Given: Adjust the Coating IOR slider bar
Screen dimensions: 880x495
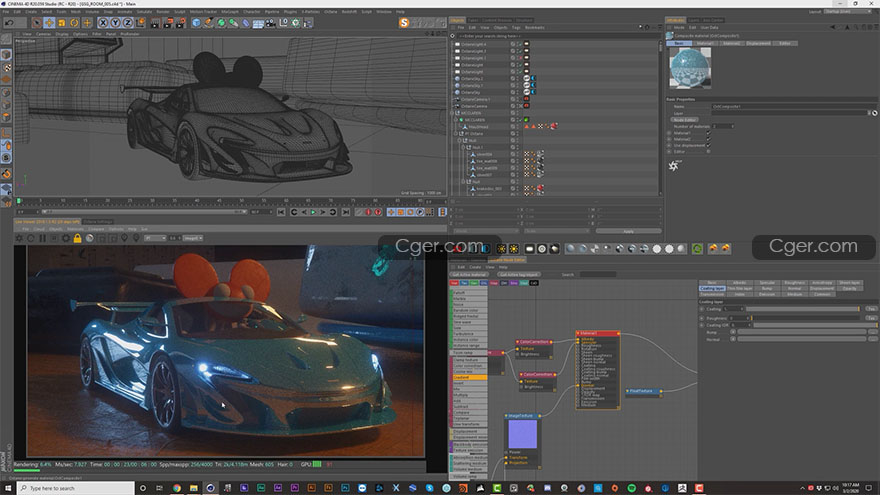Looking at the screenshot, I should point(815,325).
